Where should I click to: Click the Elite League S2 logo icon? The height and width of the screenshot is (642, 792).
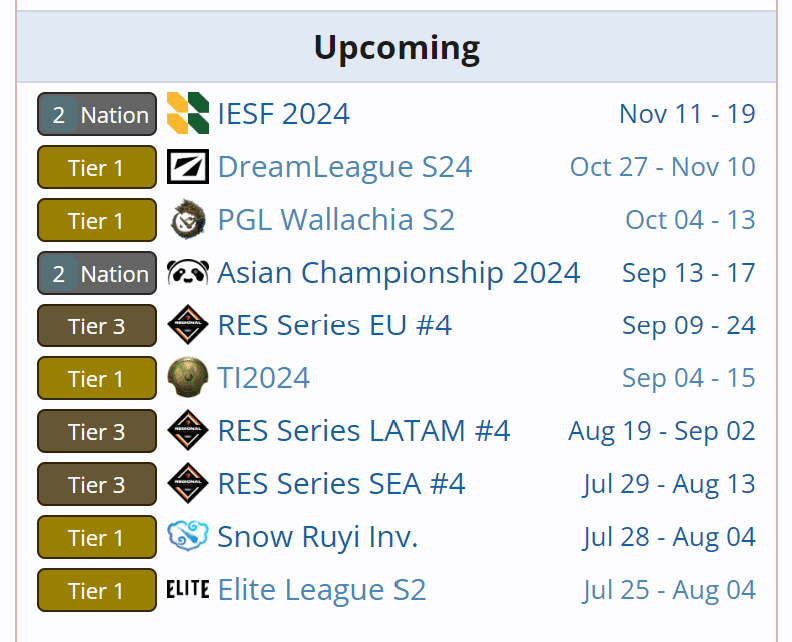pos(188,590)
